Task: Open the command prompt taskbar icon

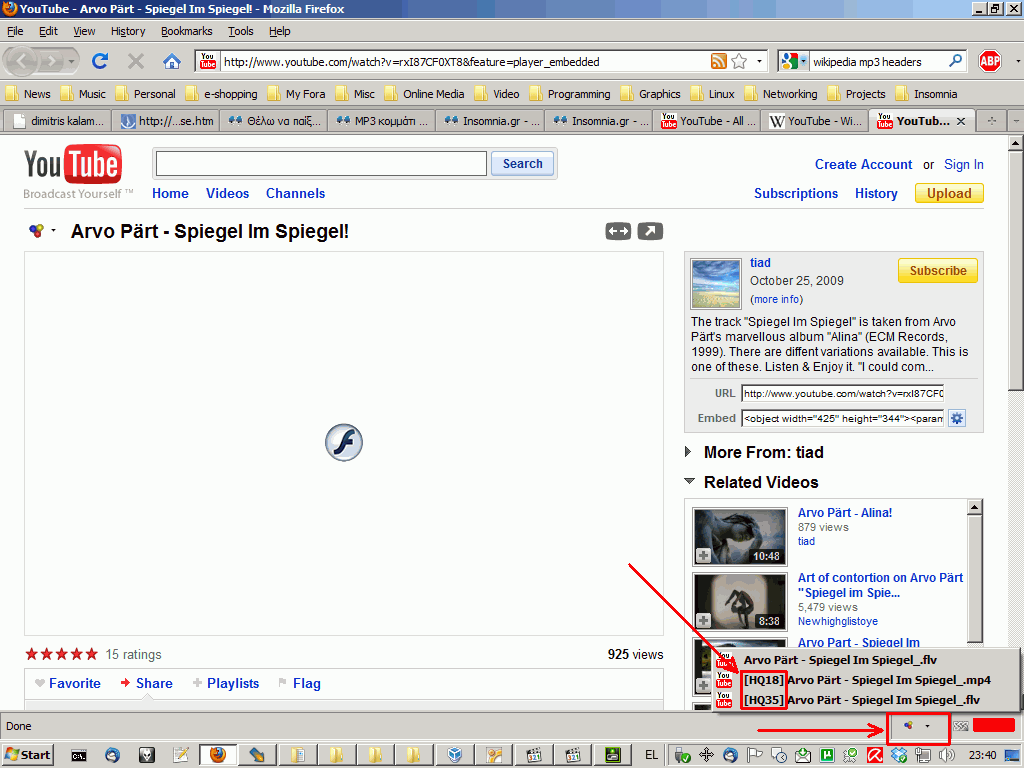Action: 79,756
